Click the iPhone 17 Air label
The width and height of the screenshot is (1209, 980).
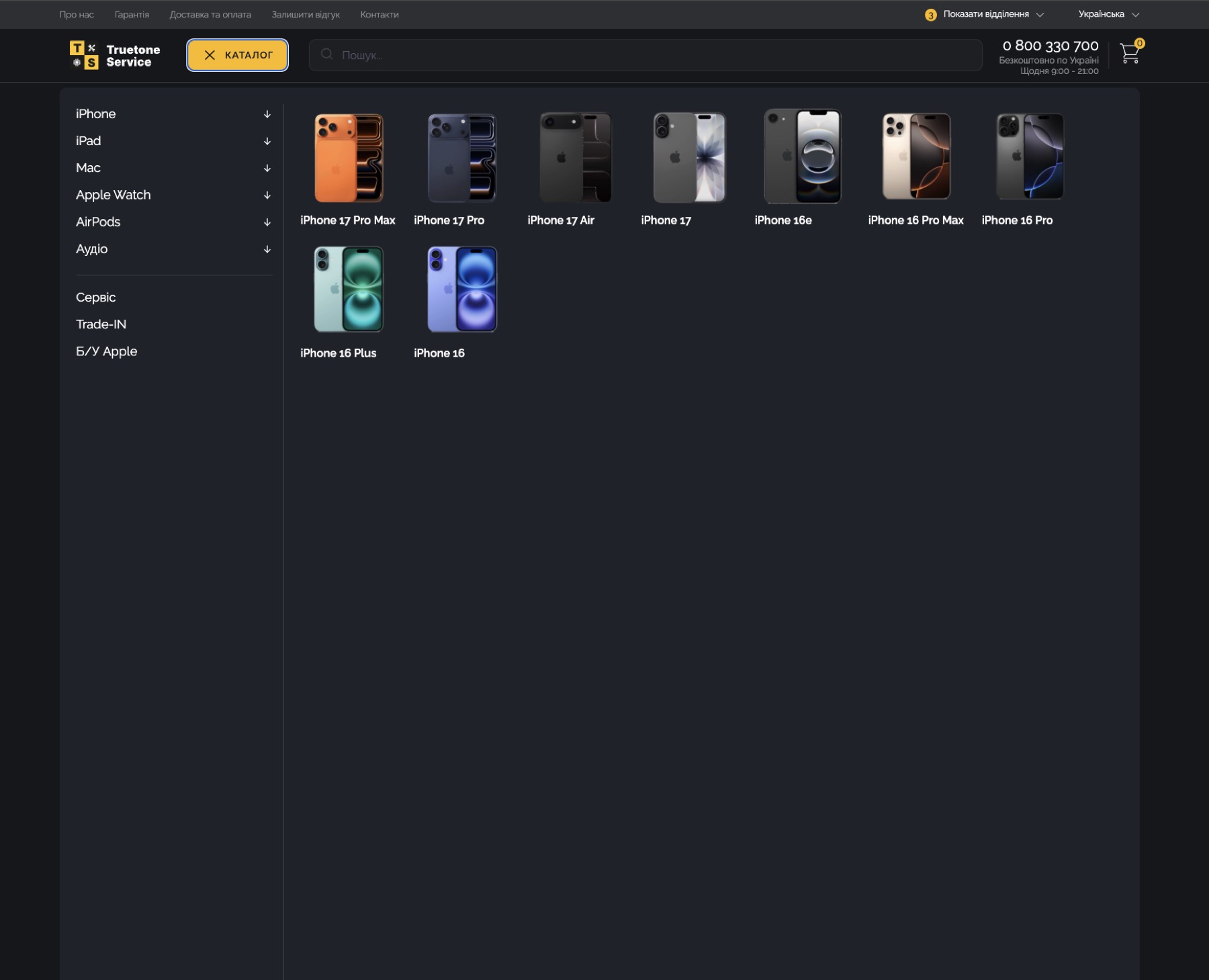(x=561, y=220)
